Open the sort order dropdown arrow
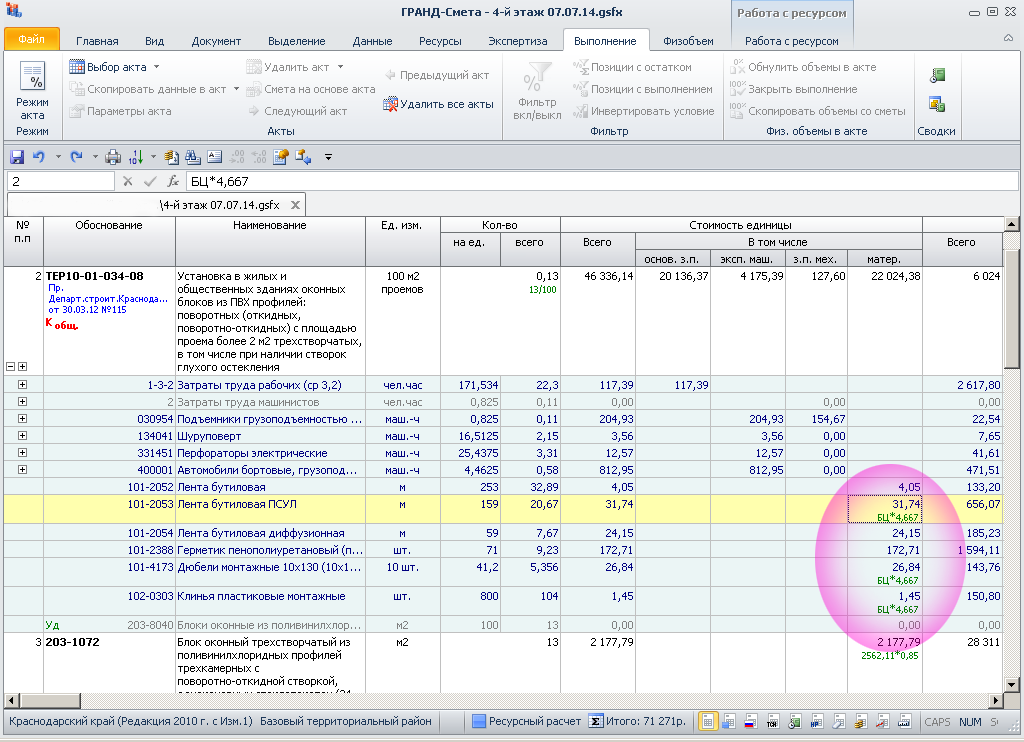 (x=151, y=157)
